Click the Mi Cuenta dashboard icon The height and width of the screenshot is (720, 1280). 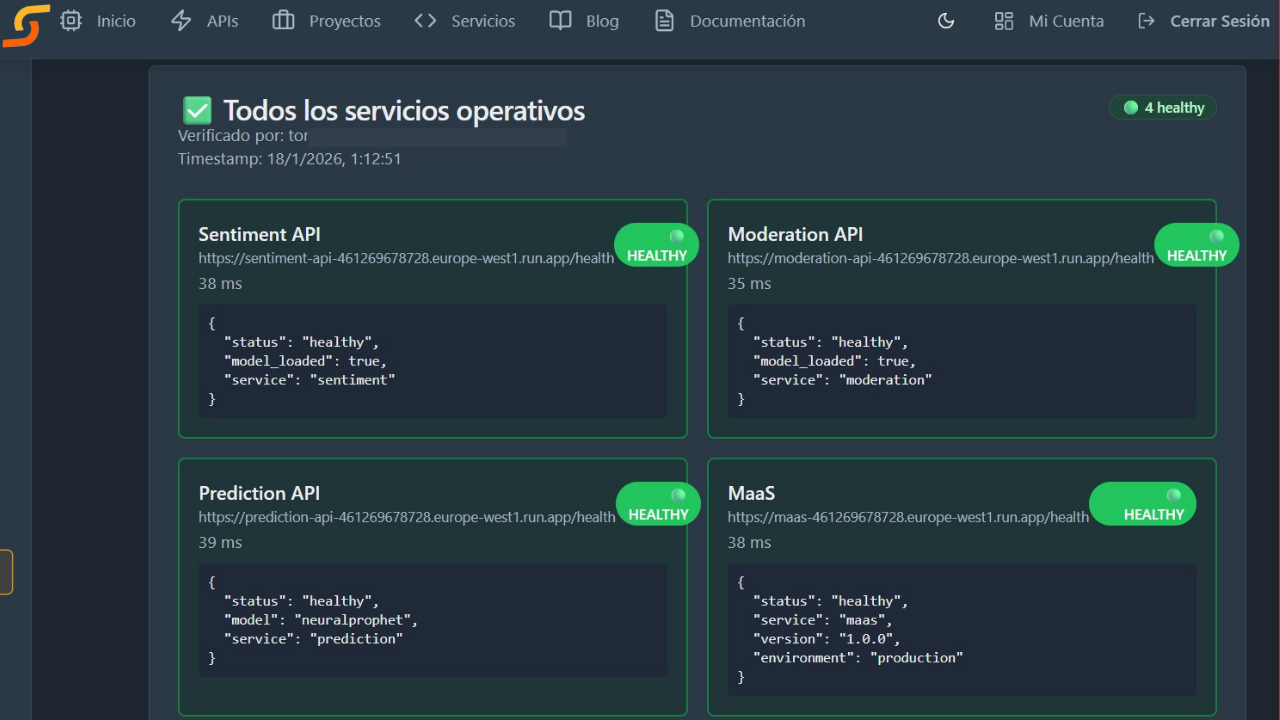pyautogui.click(x=1004, y=21)
